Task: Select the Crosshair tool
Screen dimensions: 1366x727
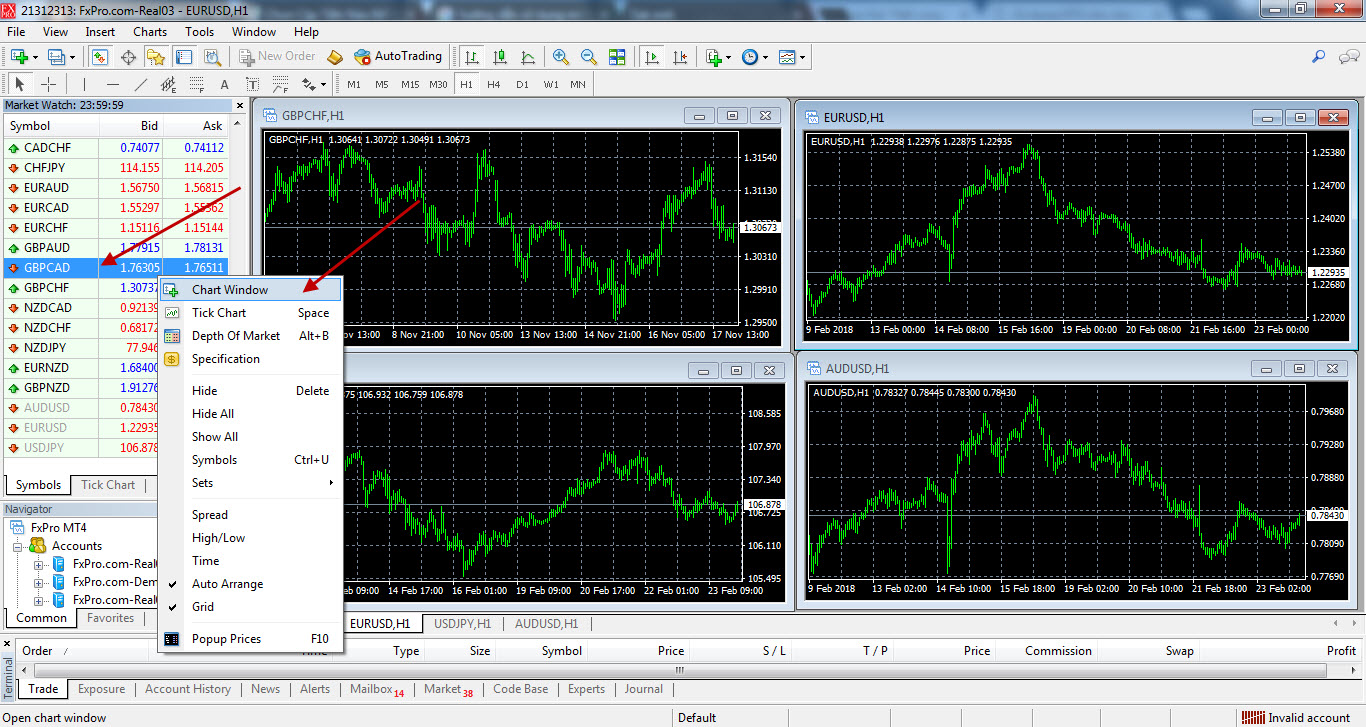Action: tap(48, 84)
